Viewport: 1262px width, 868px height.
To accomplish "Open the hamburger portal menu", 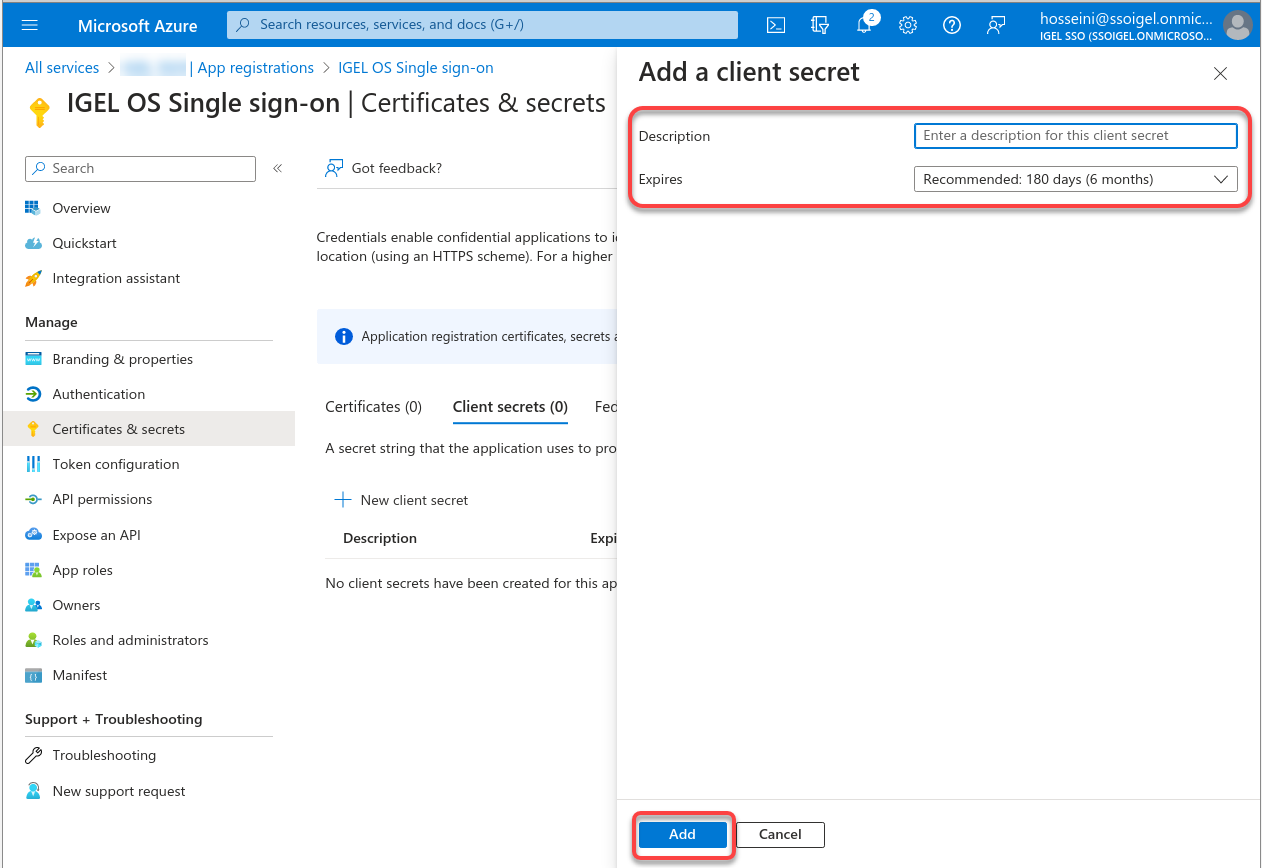I will point(29,25).
